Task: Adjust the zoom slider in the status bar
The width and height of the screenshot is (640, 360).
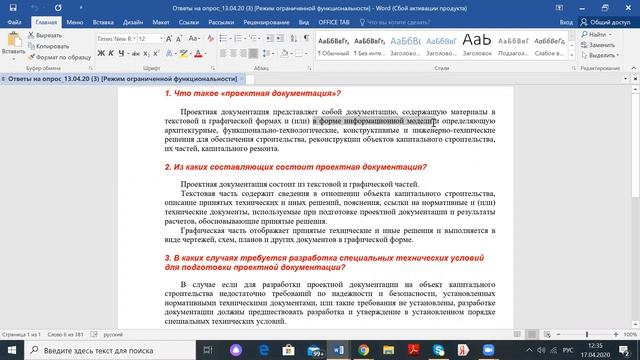Action: tap(587, 334)
